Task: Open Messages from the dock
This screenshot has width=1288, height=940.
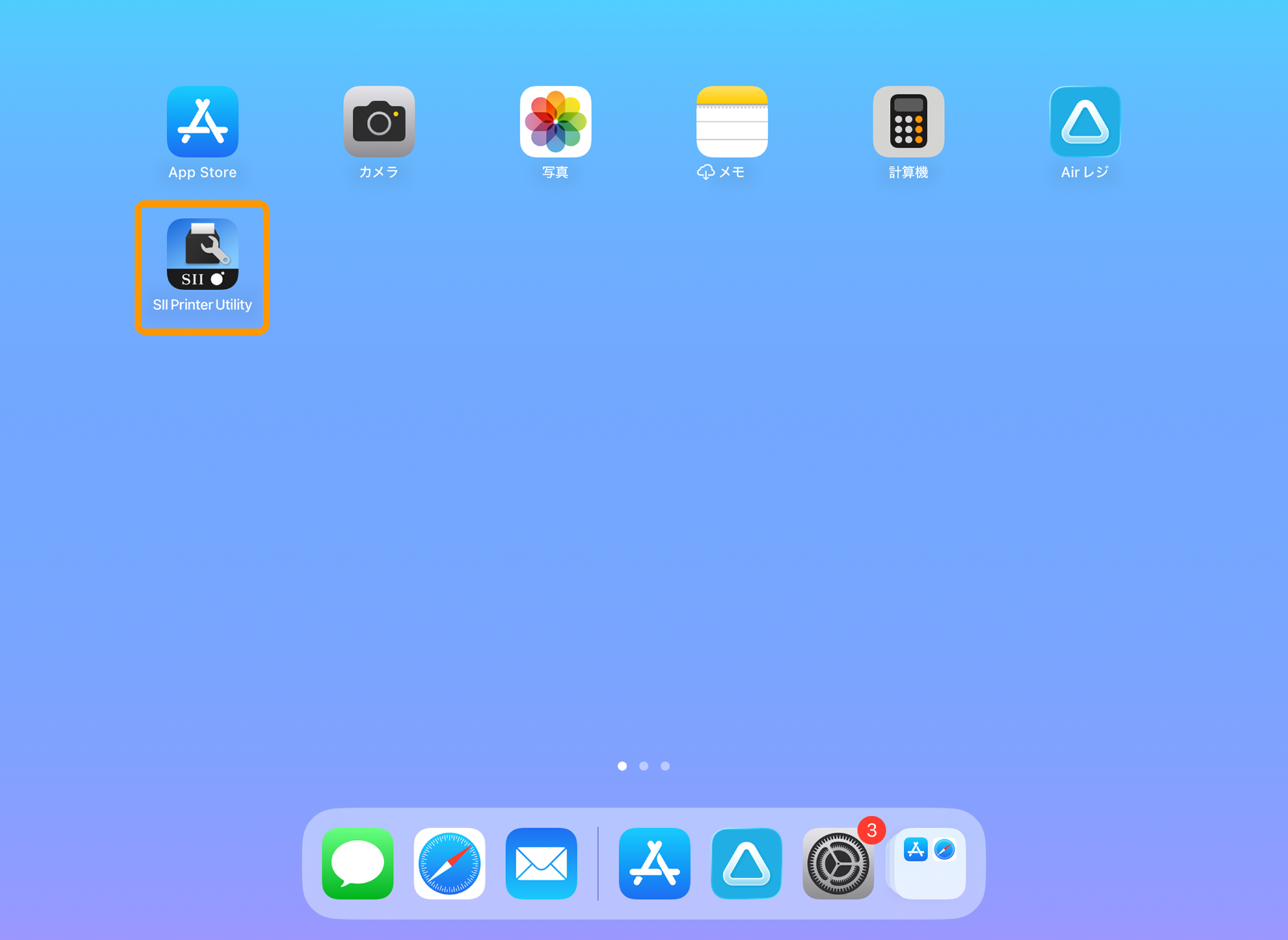Action: point(358,863)
